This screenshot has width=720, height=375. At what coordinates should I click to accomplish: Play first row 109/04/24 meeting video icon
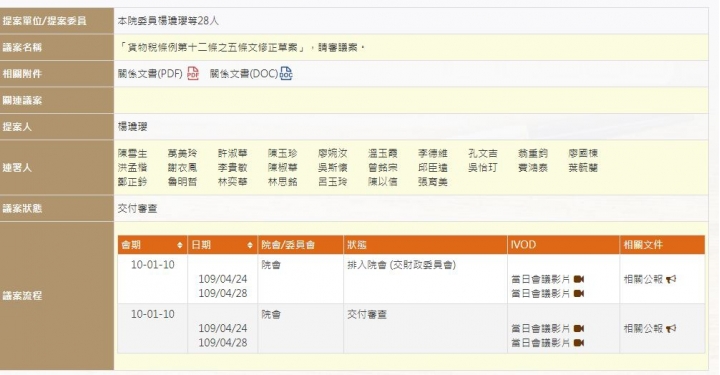click(x=579, y=279)
